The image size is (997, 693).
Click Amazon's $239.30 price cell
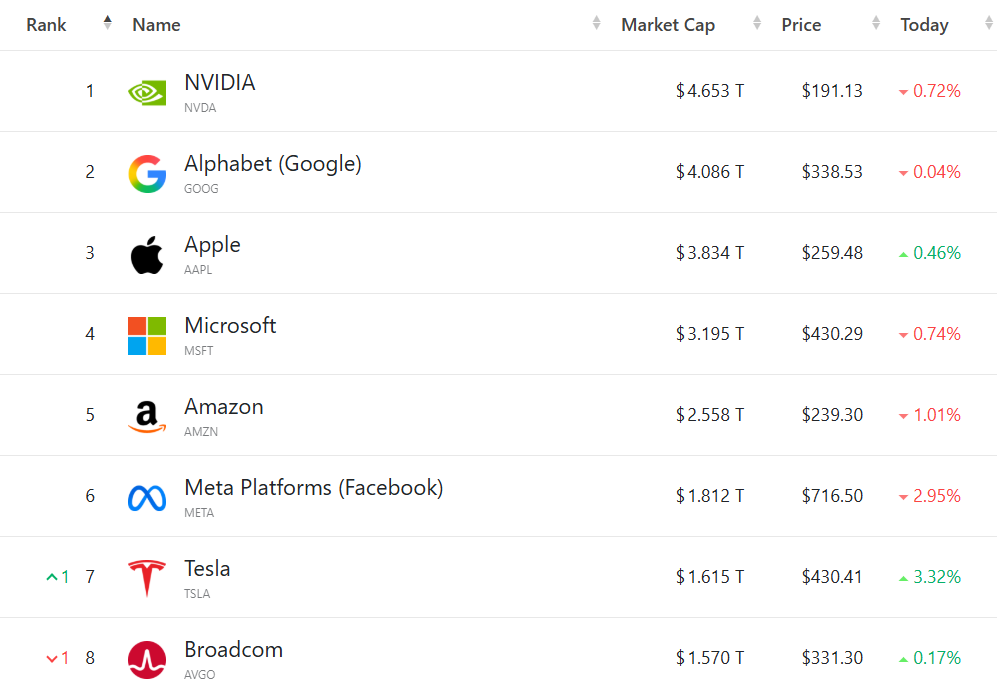832,416
